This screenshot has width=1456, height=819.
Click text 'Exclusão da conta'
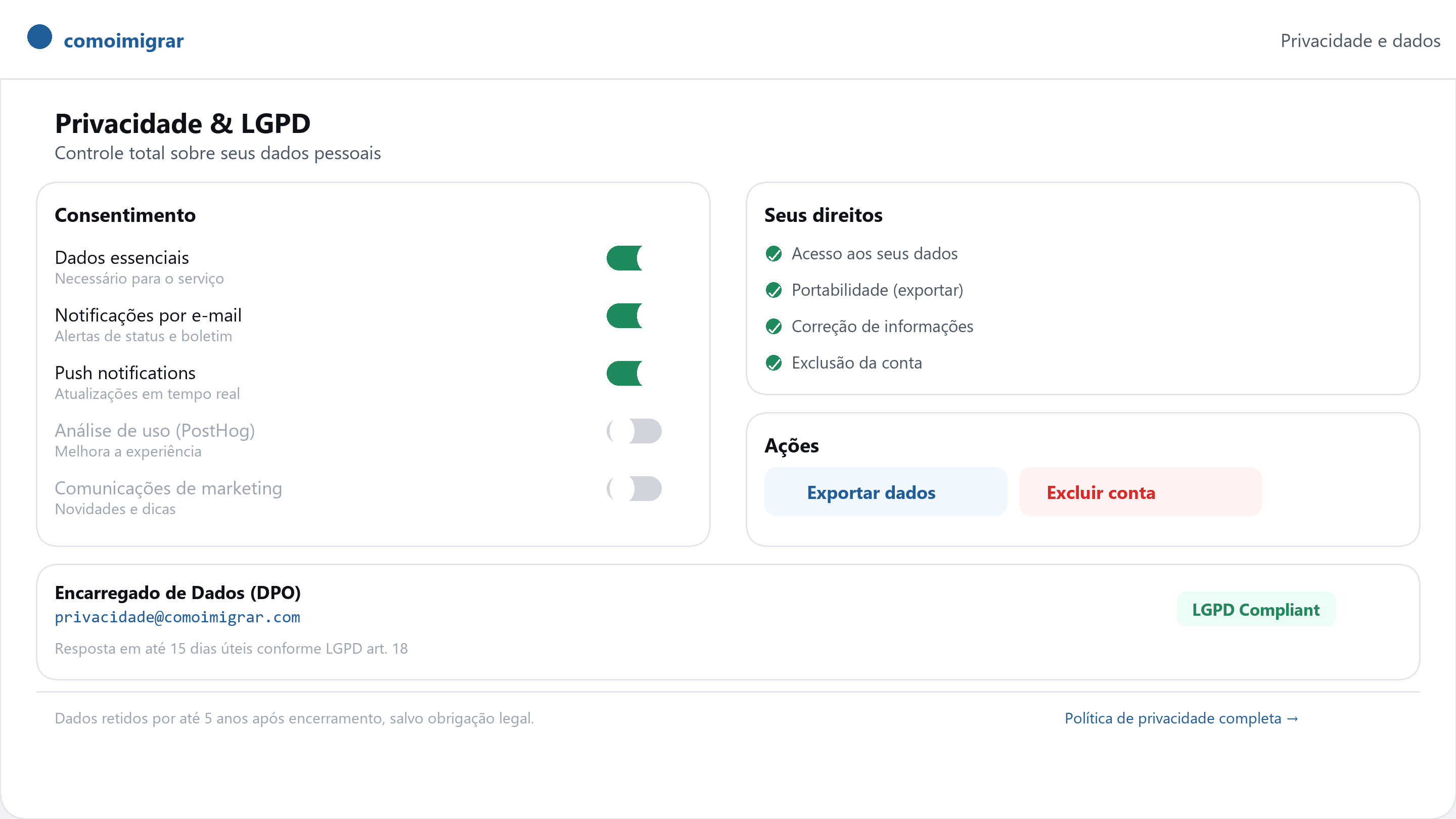pyautogui.click(x=856, y=363)
